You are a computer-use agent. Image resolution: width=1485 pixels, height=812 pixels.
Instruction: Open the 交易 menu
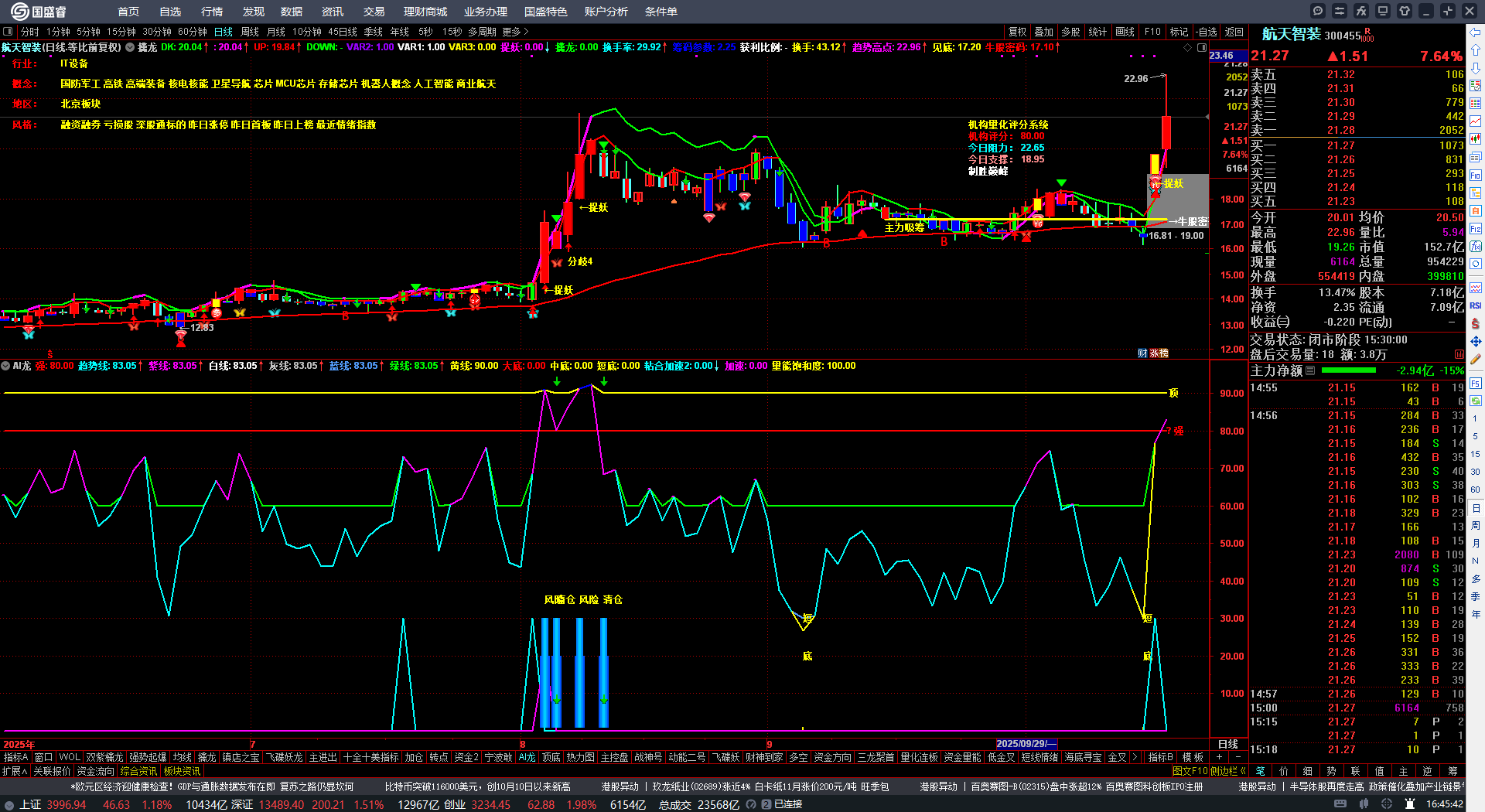click(x=374, y=12)
